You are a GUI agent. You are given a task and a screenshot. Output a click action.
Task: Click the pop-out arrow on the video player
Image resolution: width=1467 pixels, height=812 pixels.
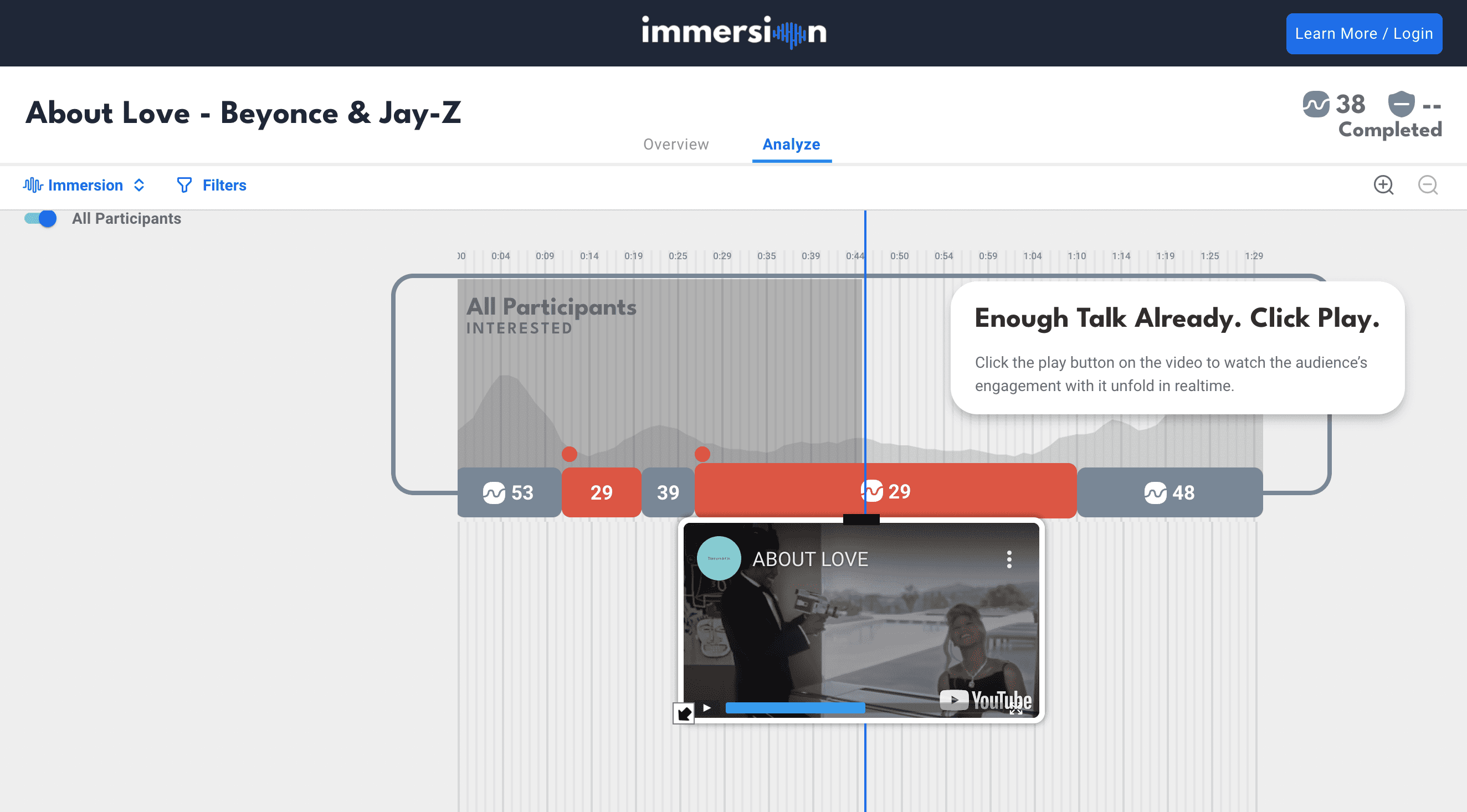click(x=685, y=713)
